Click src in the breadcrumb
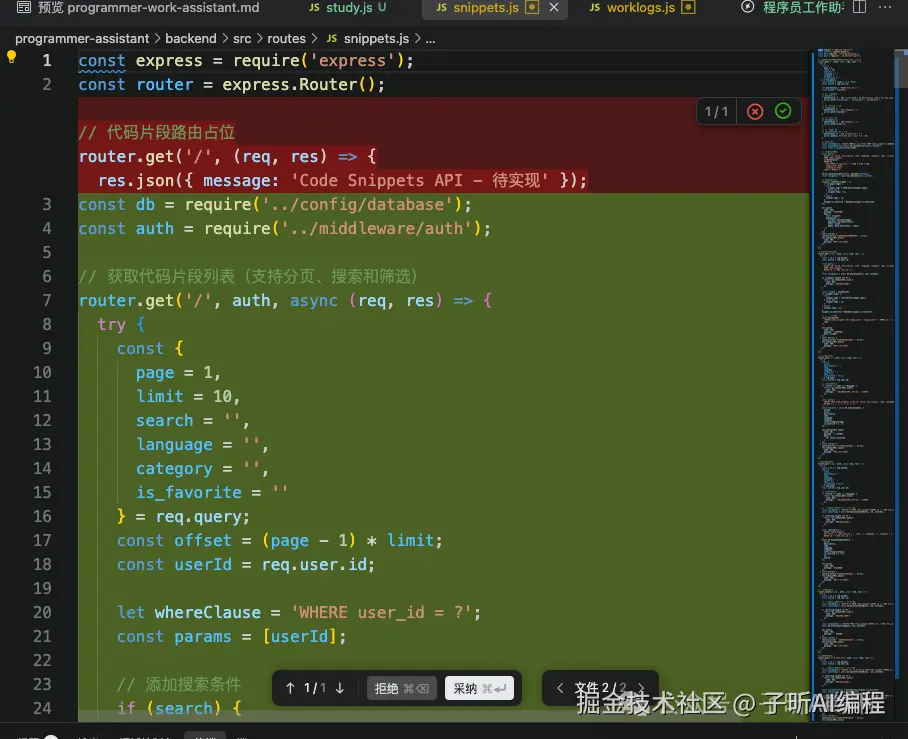Image resolution: width=908 pixels, height=739 pixels. [242, 39]
